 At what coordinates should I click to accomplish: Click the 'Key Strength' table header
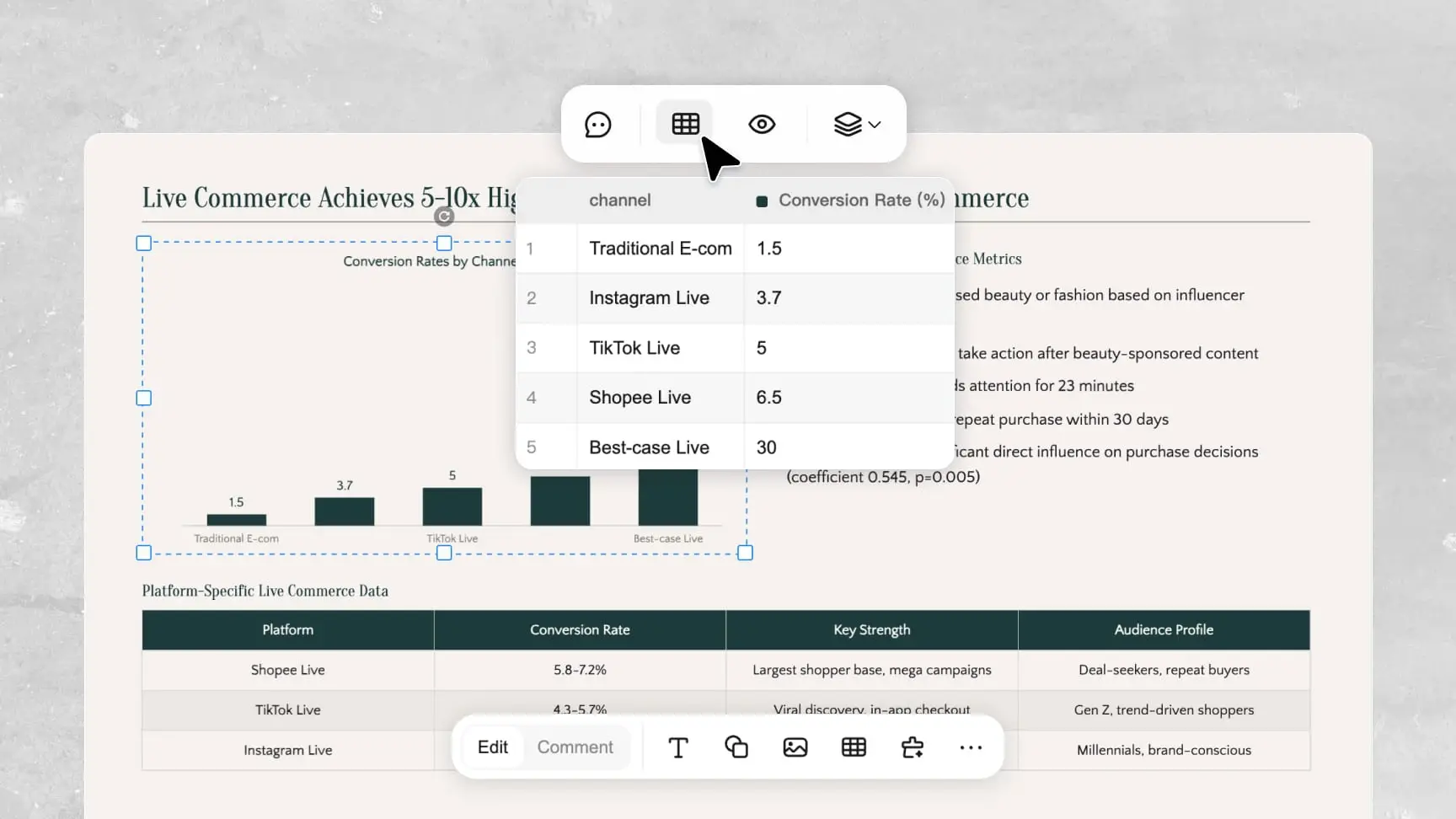click(872, 629)
